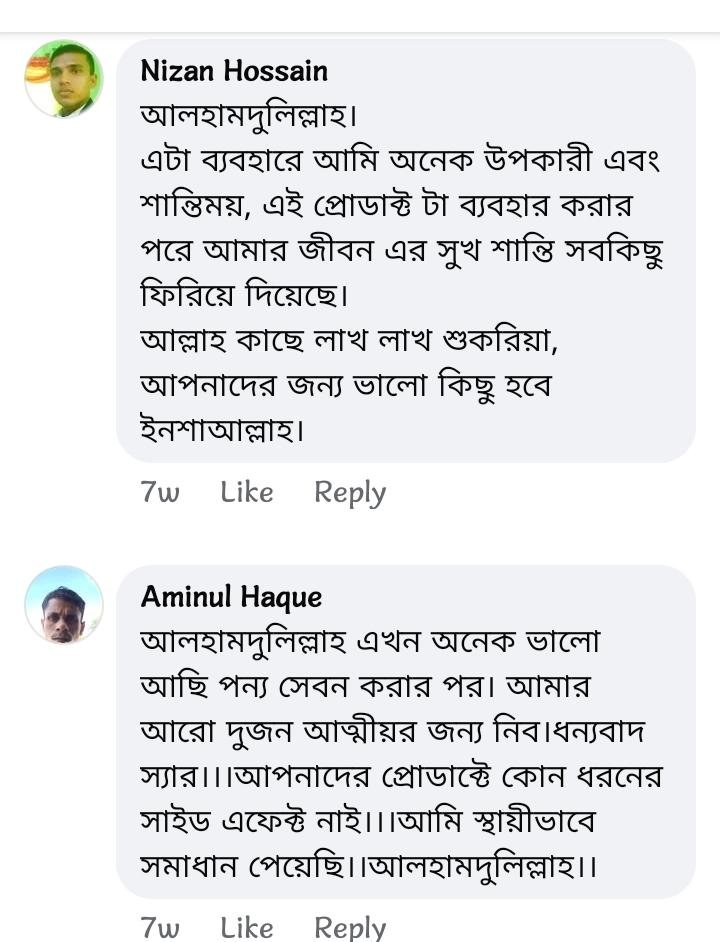Click the last line ইনশাআল্লাহ in Nizan's comment
This screenshot has height=942, width=720.
pos(223,431)
